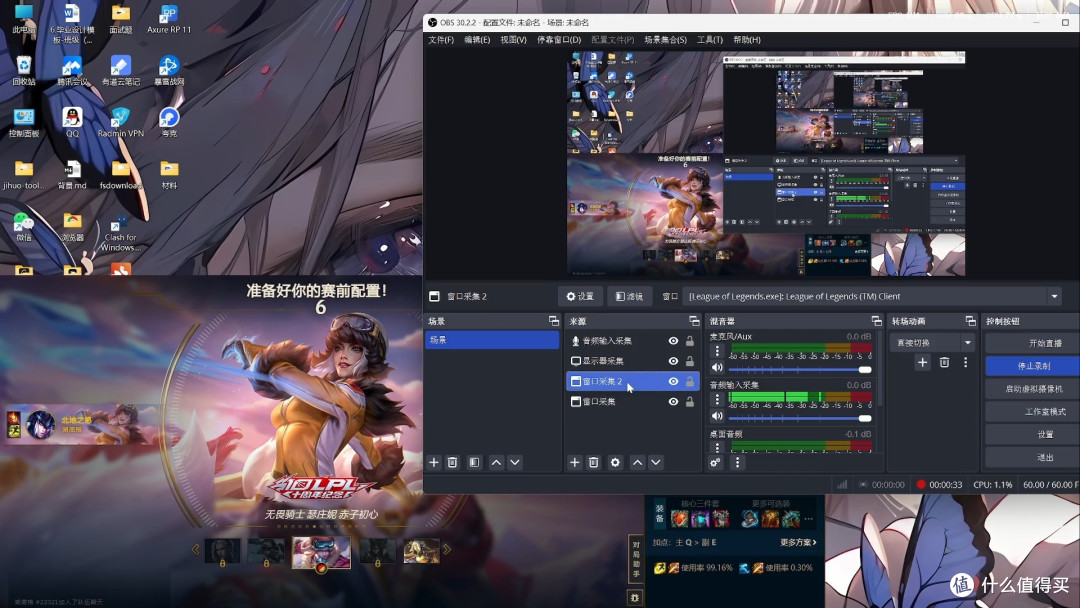This screenshot has height=608, width=1080.
Task: Open options menu for 桌面音频 channel
Action: point(717,448)
